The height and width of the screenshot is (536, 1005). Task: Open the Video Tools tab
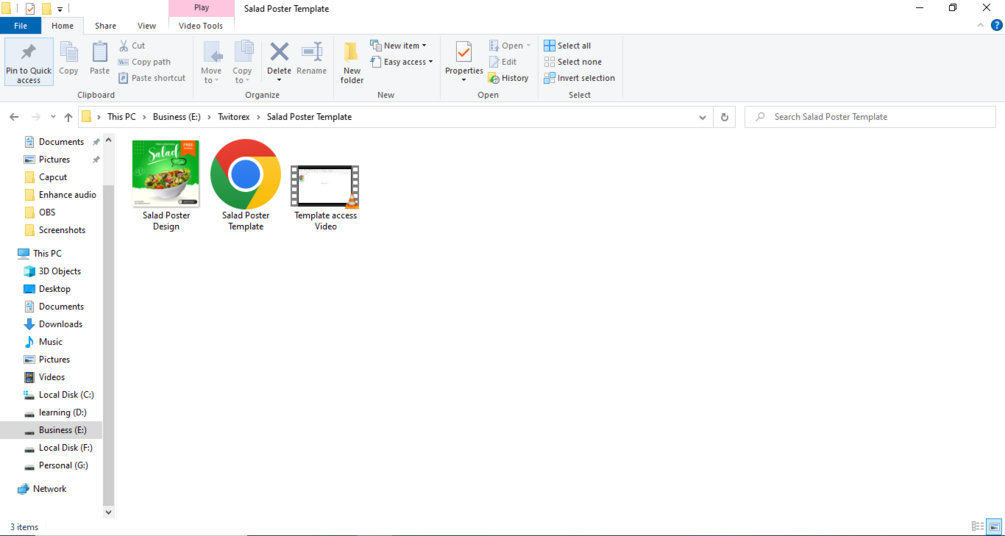tap(201, 26)
